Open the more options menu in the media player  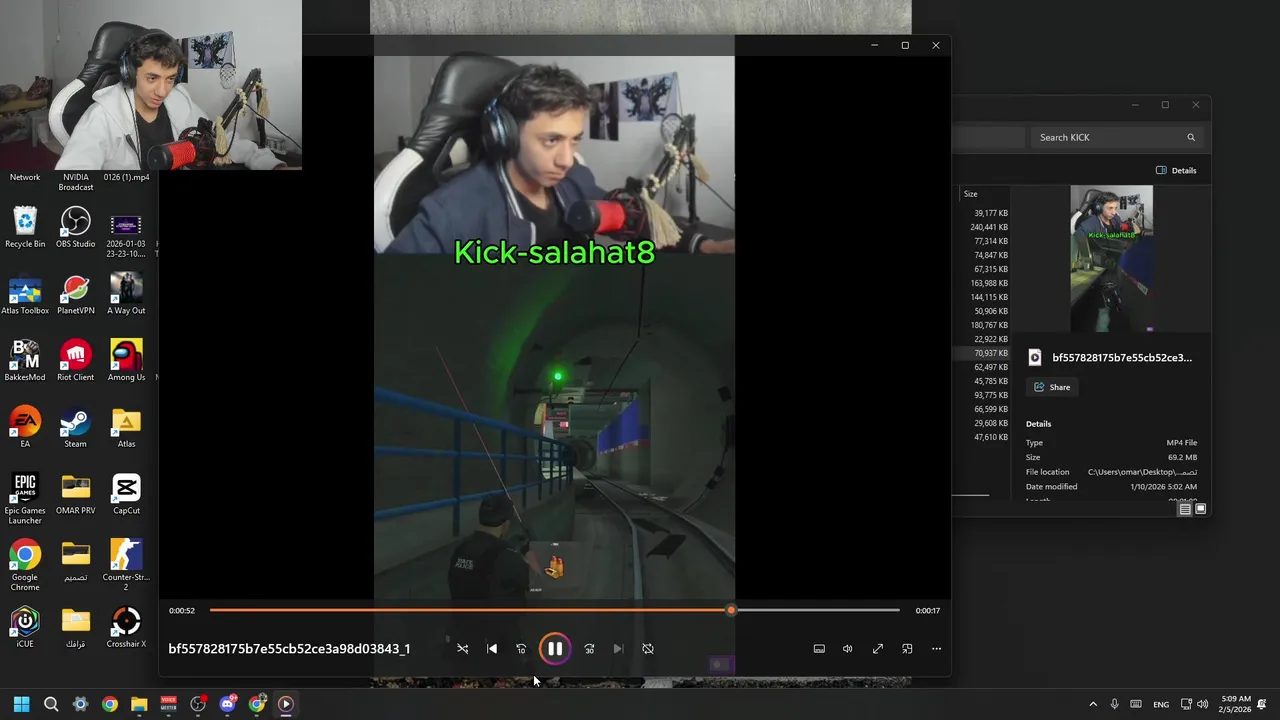point(936,649)
